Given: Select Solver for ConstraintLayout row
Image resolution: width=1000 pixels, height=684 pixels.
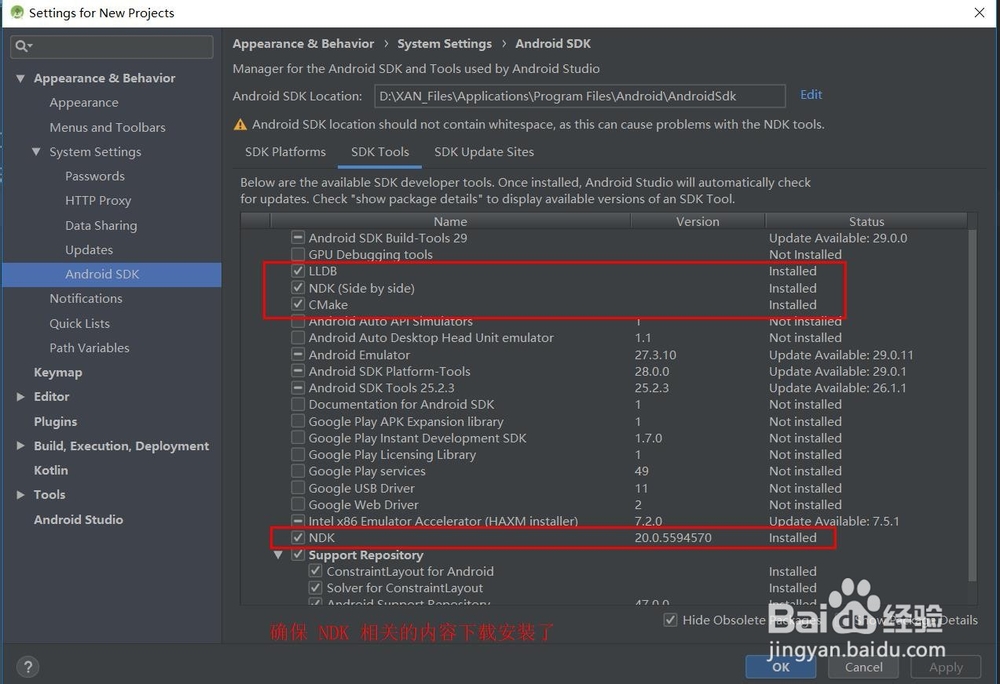Looking at the screenshot, I should [603, 588].
